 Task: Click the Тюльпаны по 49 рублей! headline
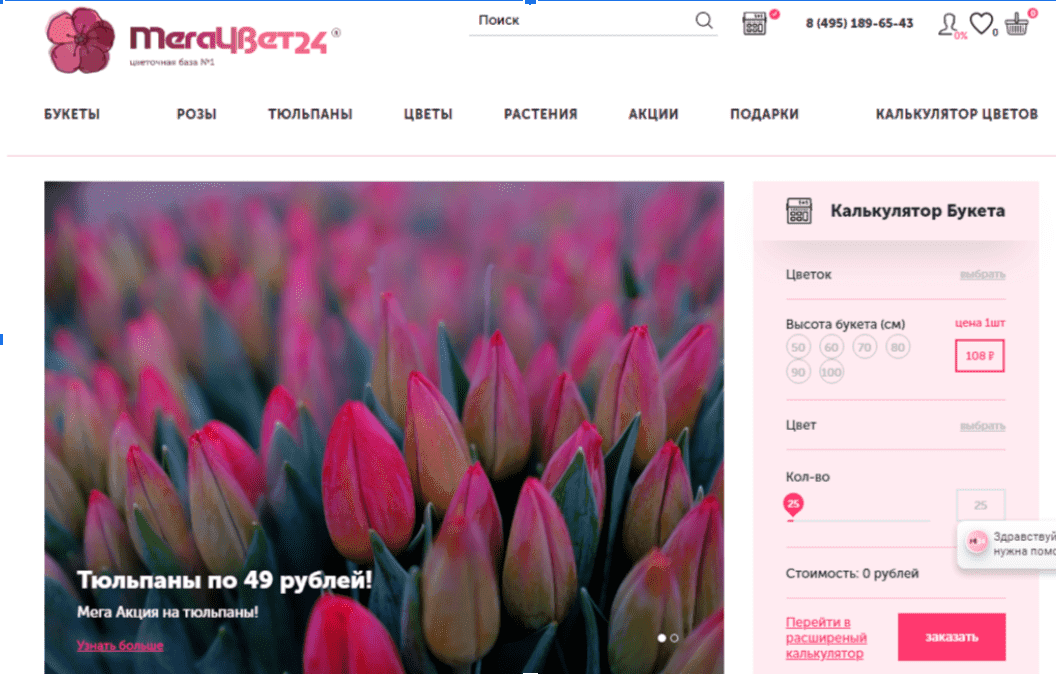[x=224, y=580]
